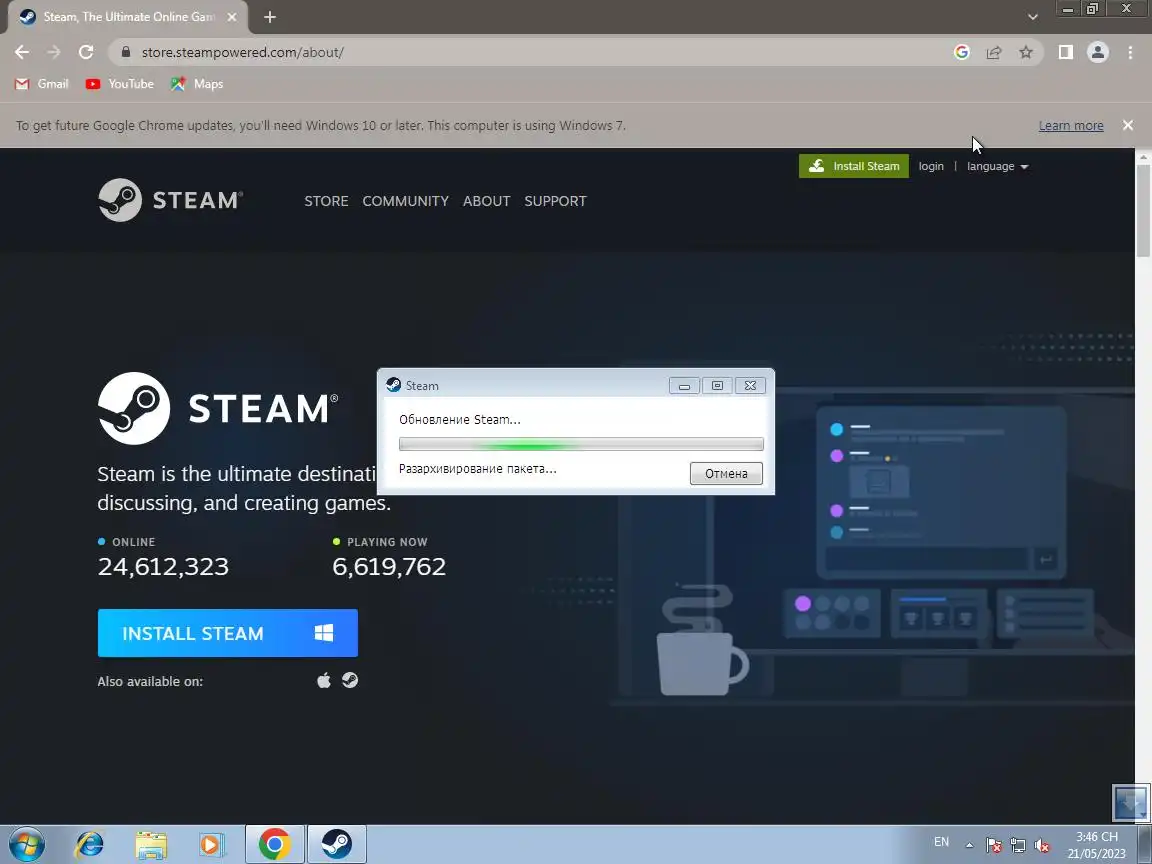This screenshot has width=1152, height=864.
Task: Click the SteamOS download icon
Action: [x=350, y=680]
